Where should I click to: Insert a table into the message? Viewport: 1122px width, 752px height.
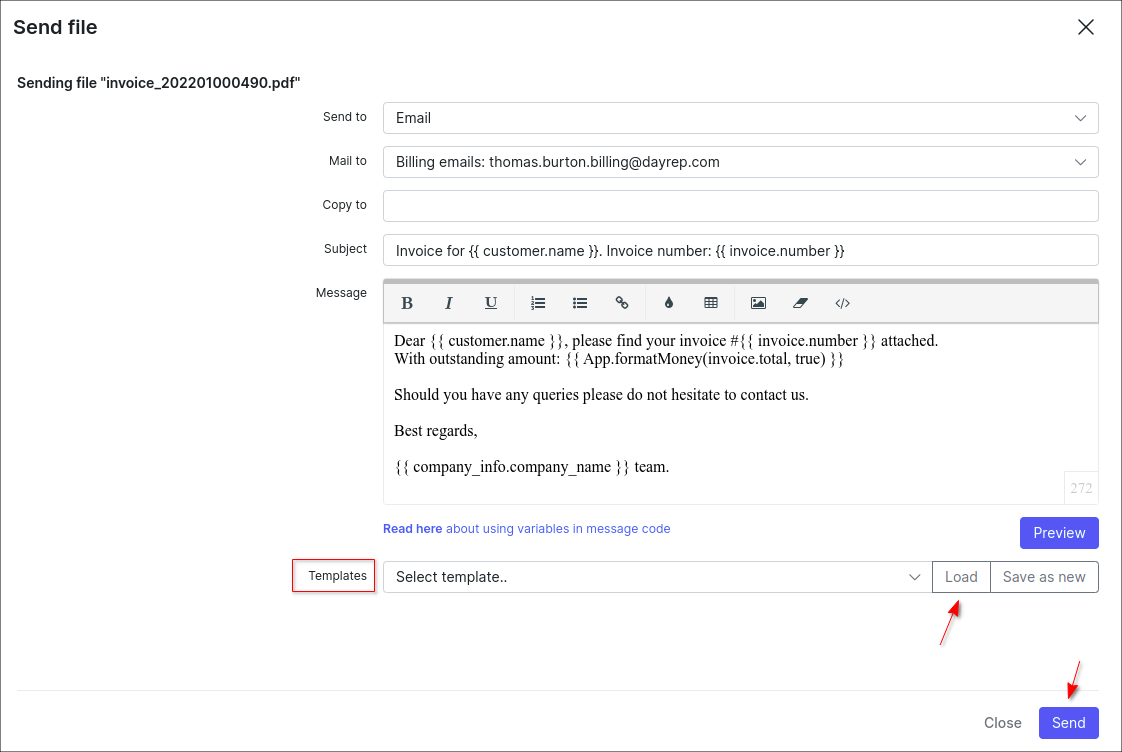[x=711, y=303]
